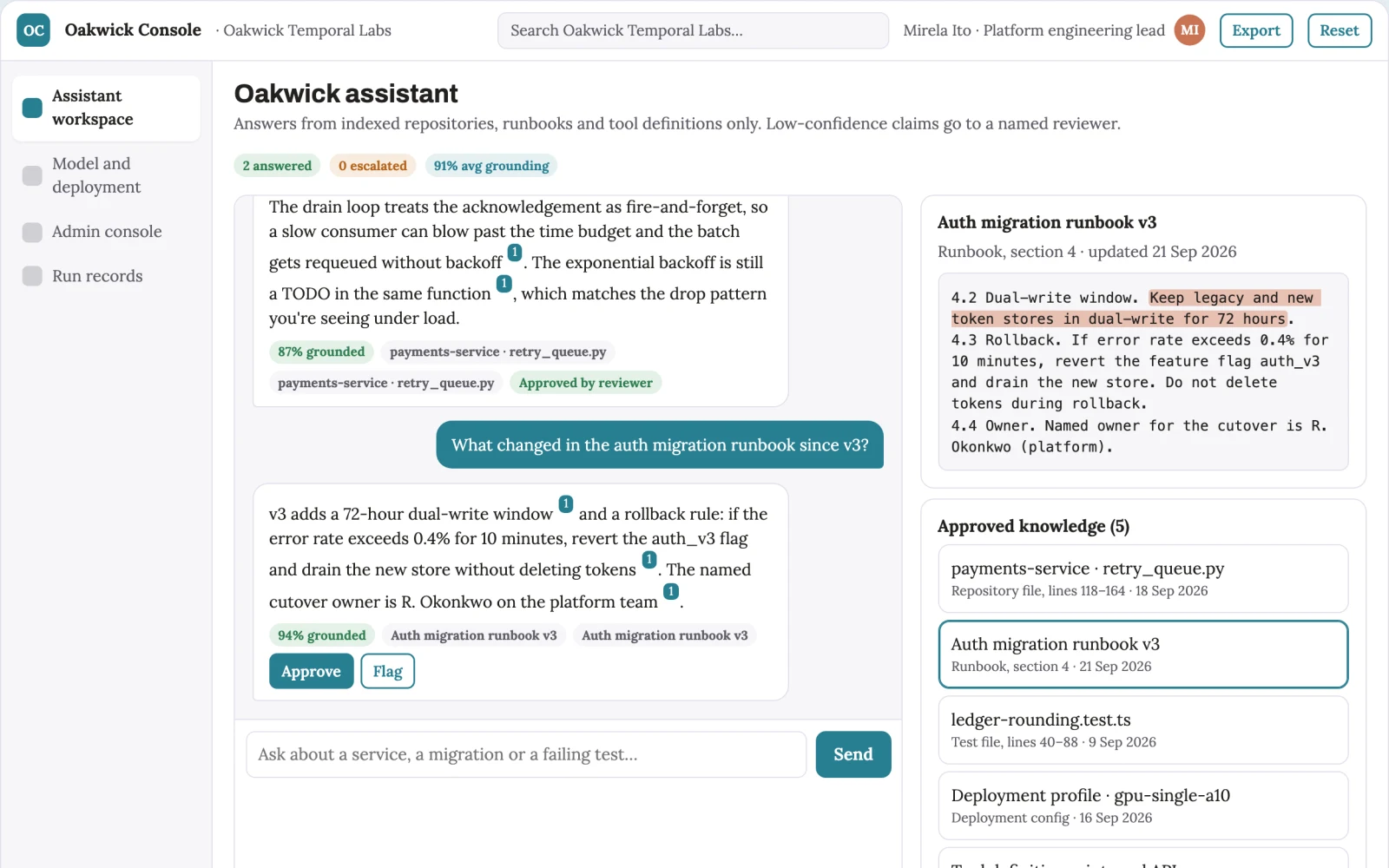Click the user question about auth migration runbook
Screen dimensions: 1389x868
[x=660, y=444]
